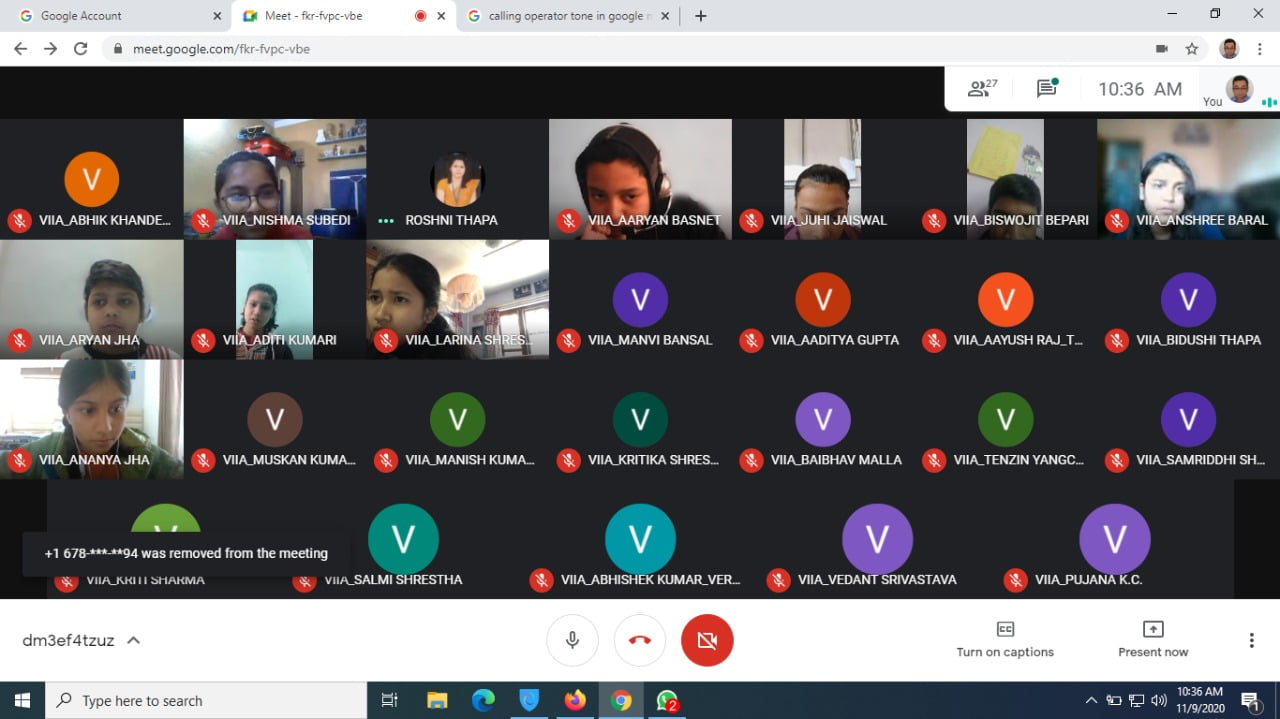Click the red hang up call button
This screenshot has height=719, width=1280.
pos(640,640)
